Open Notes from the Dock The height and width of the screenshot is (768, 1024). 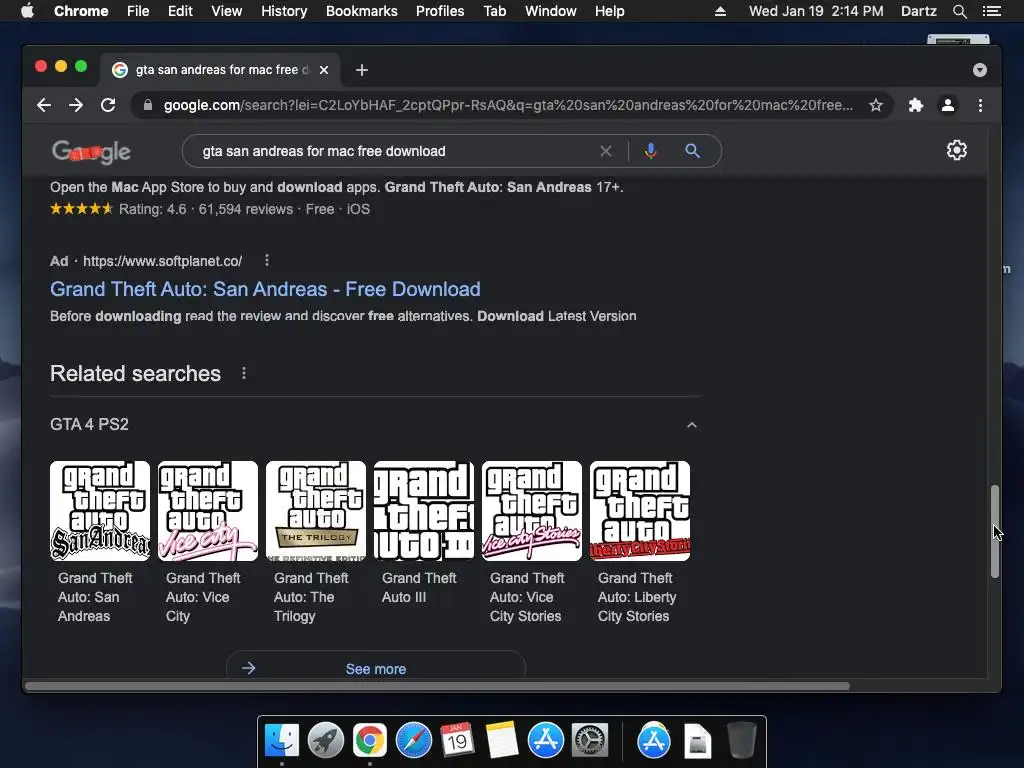(502, 741)
